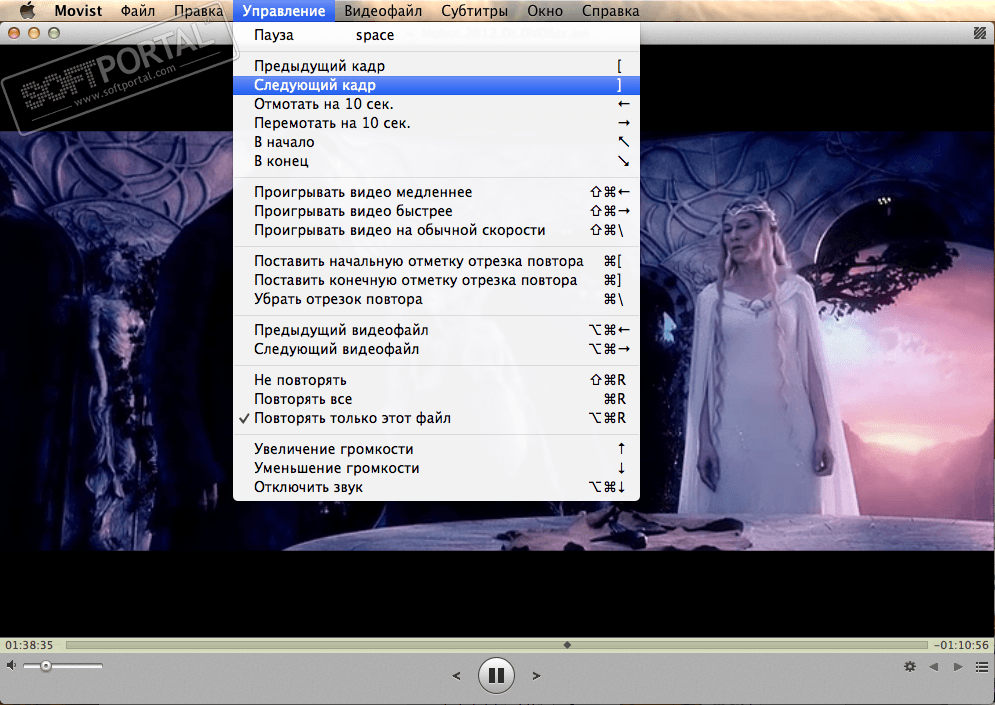Click remaining time -01:10:56
This screenshot has width=995, height=705.
pyautogui.click(x=961, y=645)
